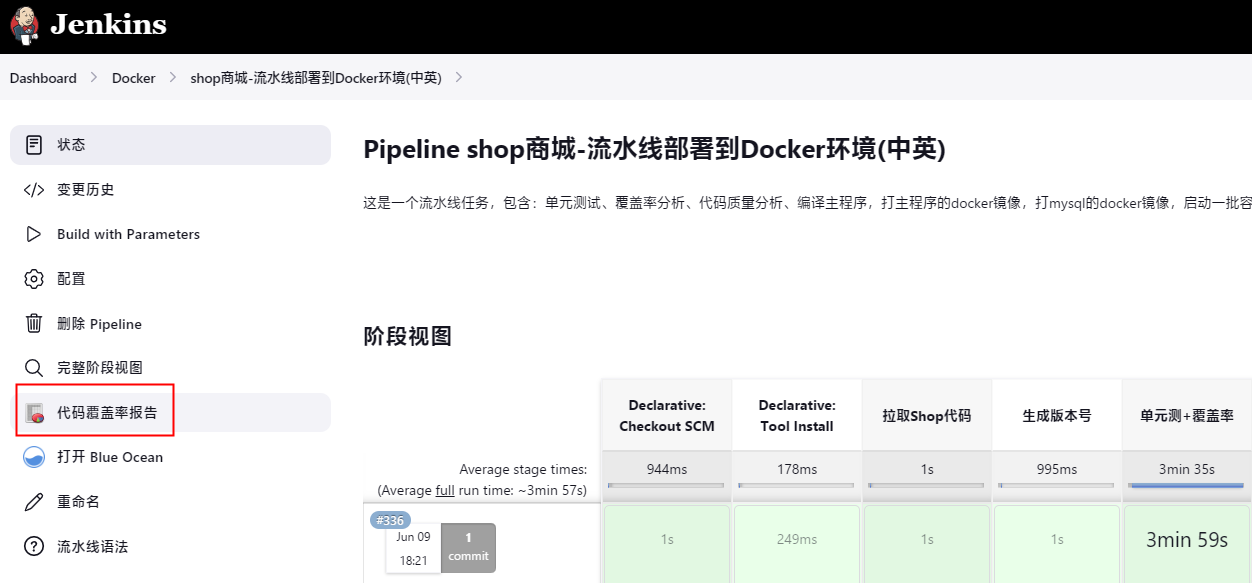The image size is (1252, 583).
Task: Click the 流水线语法 question mark icon
Action: 34,547
